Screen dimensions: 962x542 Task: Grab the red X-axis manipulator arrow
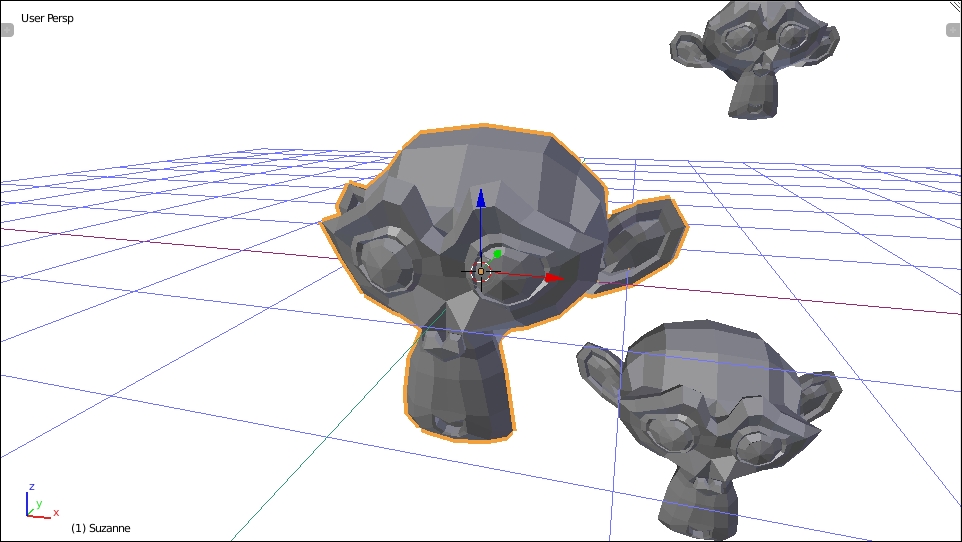tap(554, 278)
